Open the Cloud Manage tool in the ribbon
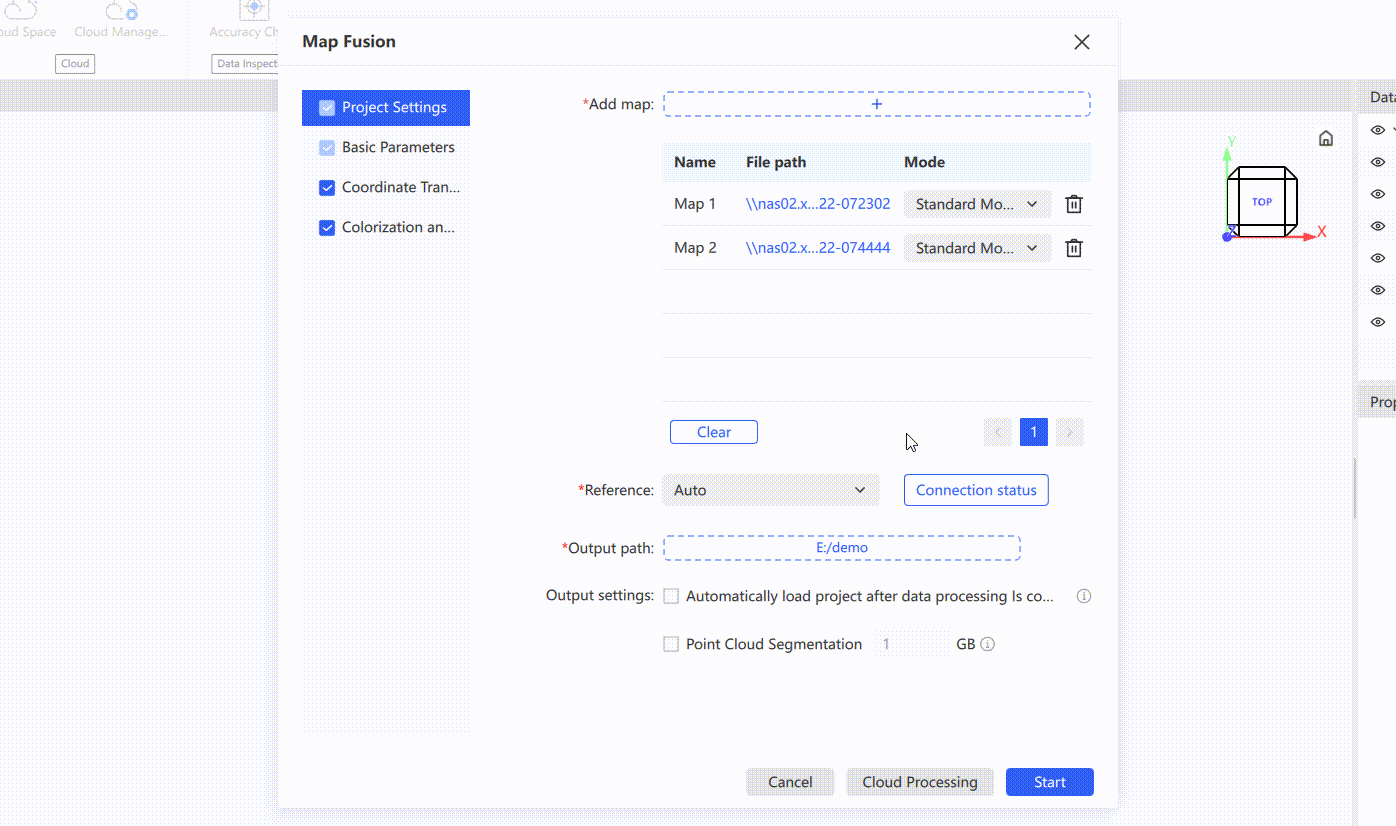The height and width of the screenshot is (826, 1396). coord(121,19)
